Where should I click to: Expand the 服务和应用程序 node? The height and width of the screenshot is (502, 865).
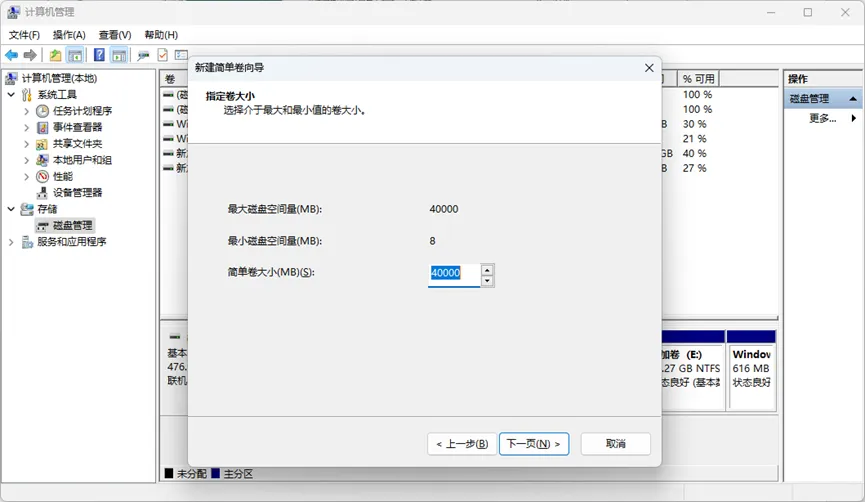(11, 242)
